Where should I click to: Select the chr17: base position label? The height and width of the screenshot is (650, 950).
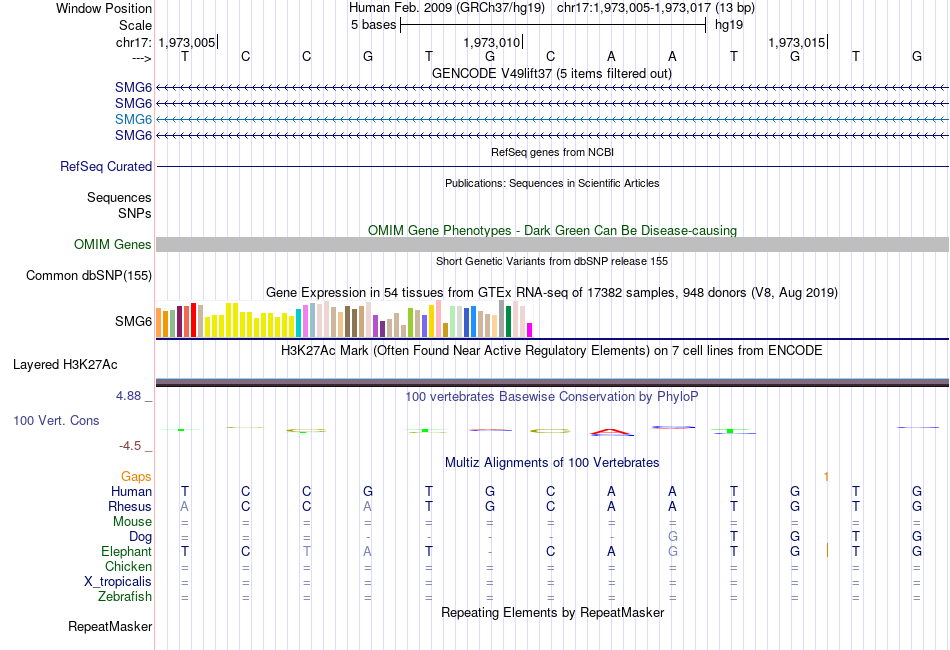click(x=133, y=42)
